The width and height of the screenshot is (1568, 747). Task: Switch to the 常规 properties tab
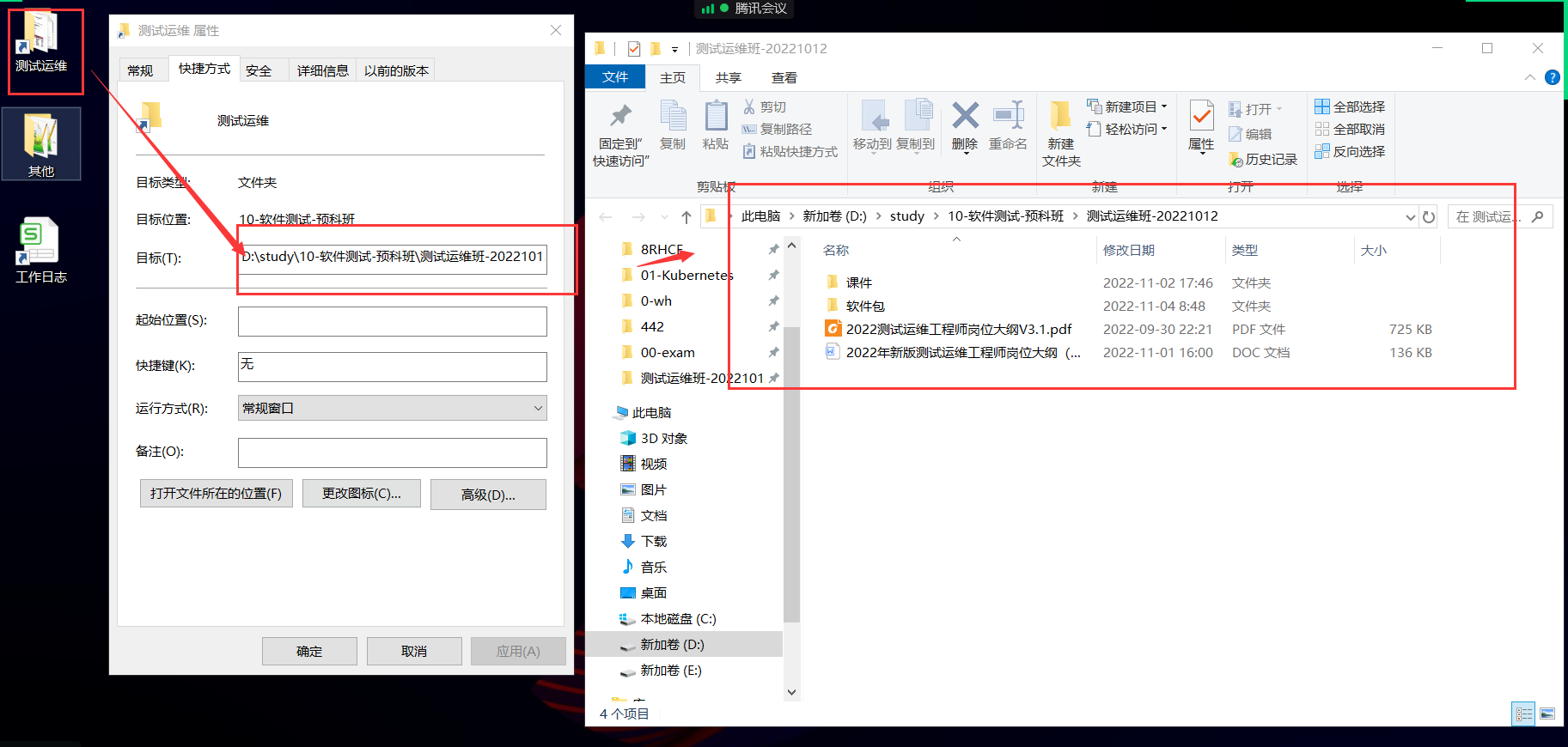(140, 70)
